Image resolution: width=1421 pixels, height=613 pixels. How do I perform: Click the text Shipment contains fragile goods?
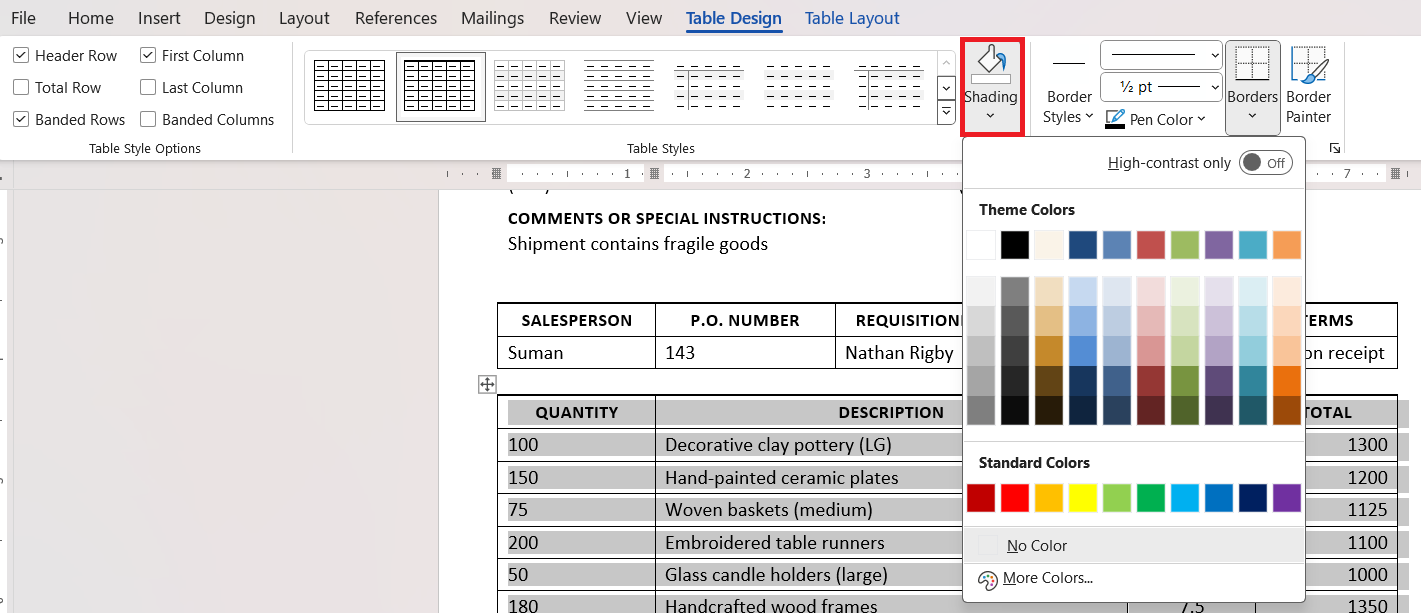pos(638,244)
